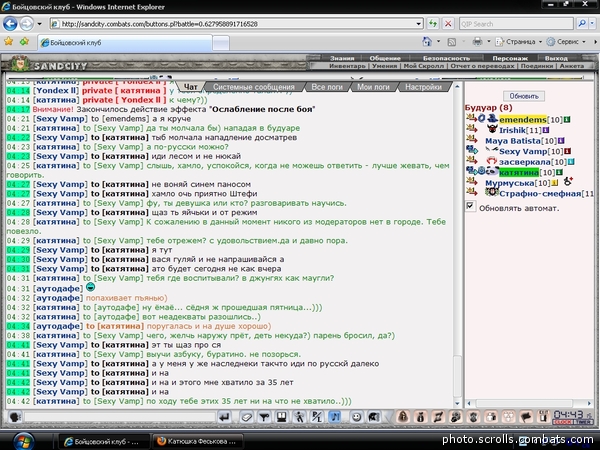Open the Home button dropdown arrow

[438, 41]
